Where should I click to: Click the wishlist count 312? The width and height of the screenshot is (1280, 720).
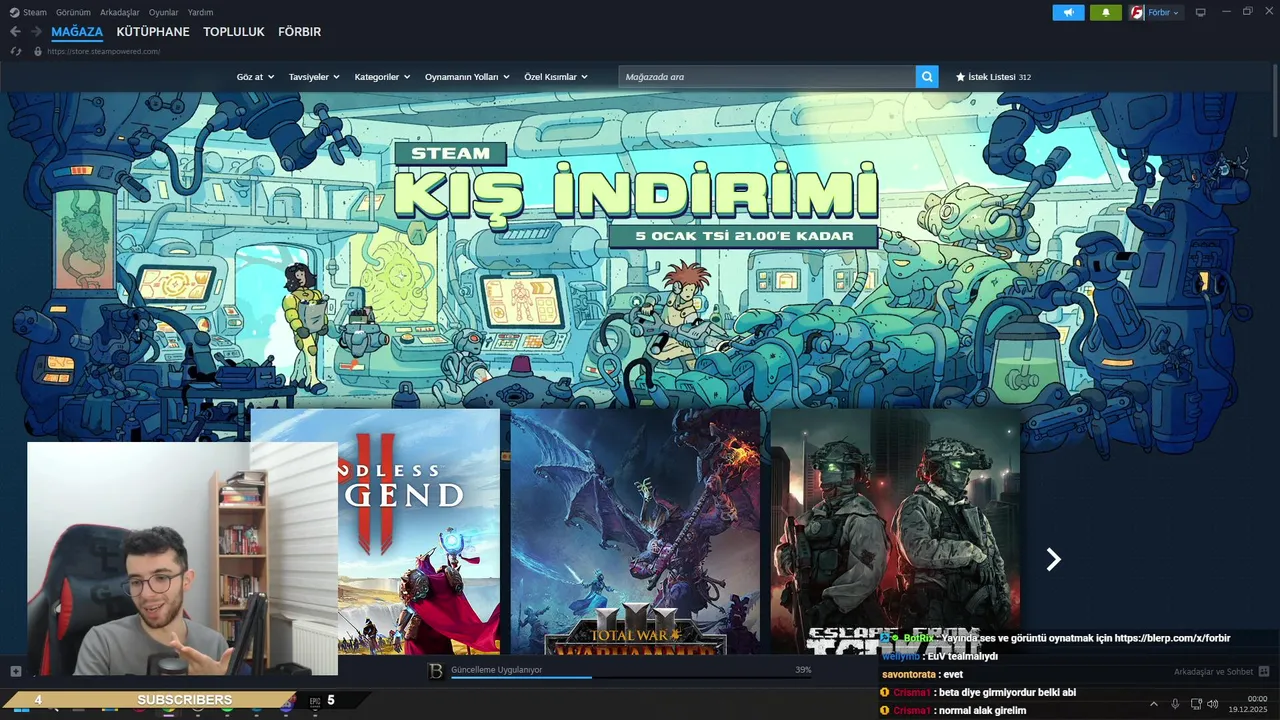pos(1025,77)
